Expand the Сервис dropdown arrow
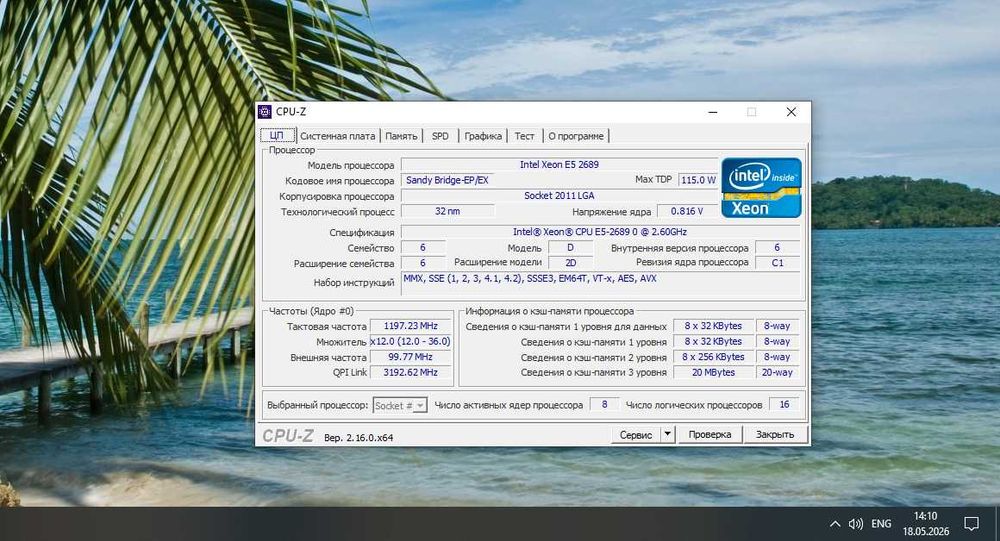This screenshot has height=541, width=1000. [x=667, y=434]
